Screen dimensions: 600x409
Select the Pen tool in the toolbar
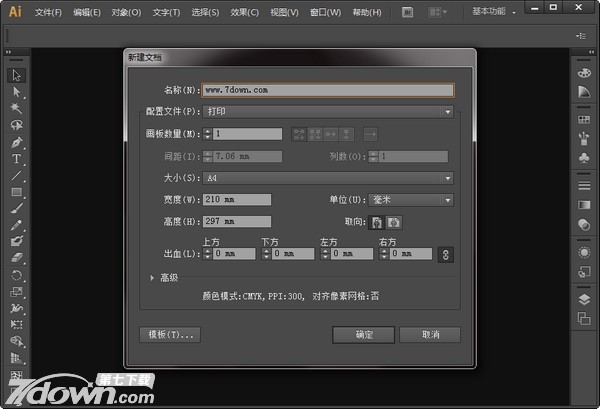click(16, 142)
